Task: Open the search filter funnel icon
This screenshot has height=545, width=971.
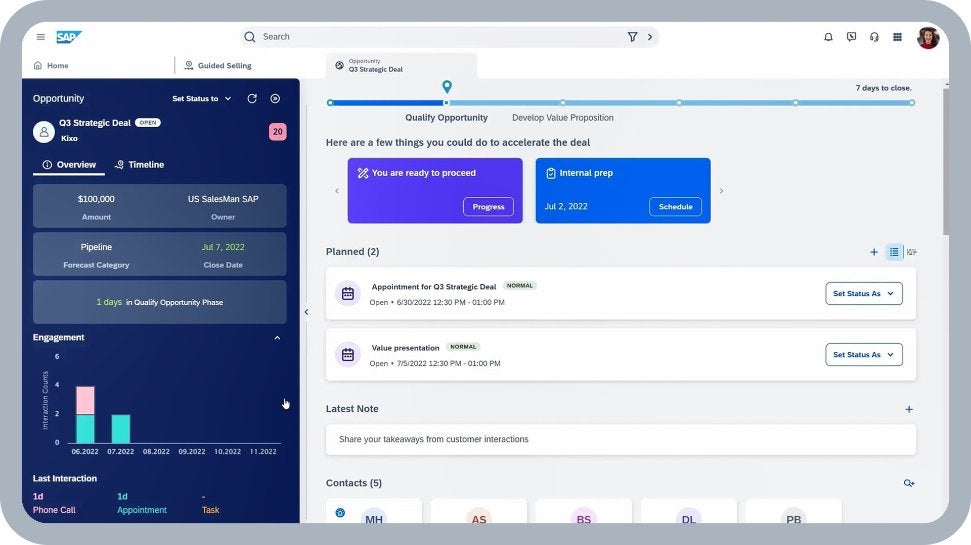Action: [632, 37]
